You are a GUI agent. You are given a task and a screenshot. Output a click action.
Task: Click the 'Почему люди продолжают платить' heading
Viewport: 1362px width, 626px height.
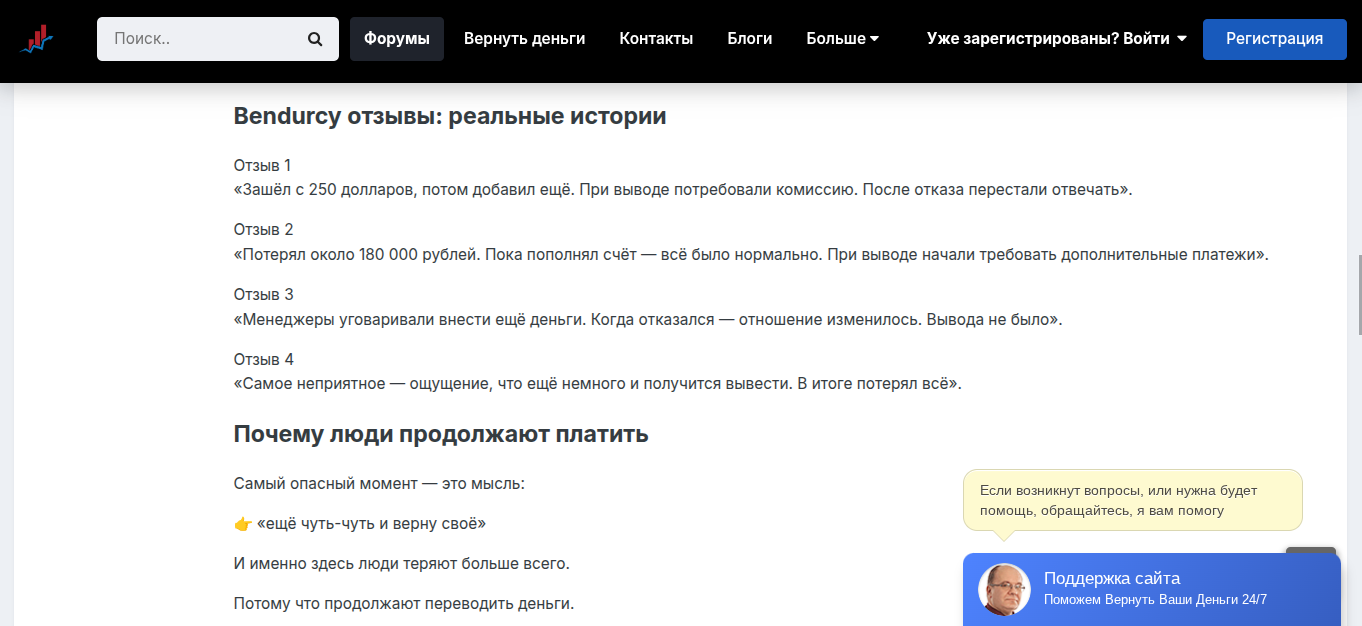point(441,434)
